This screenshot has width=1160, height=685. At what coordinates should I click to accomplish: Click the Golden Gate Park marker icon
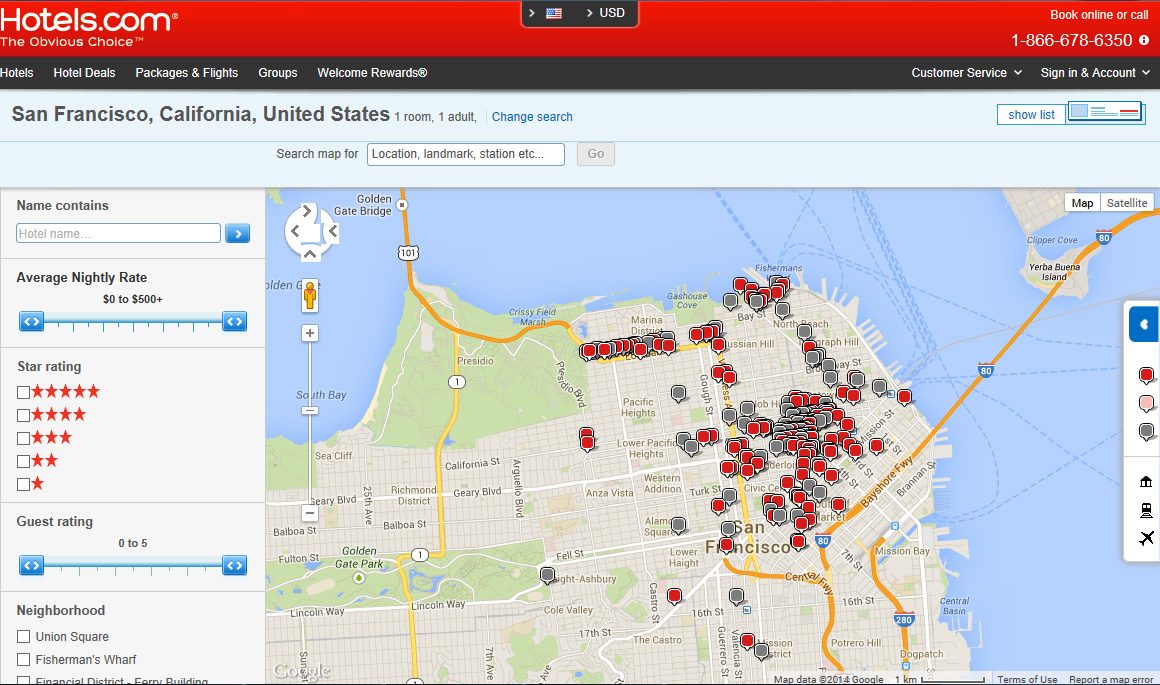tap(359, 578)
